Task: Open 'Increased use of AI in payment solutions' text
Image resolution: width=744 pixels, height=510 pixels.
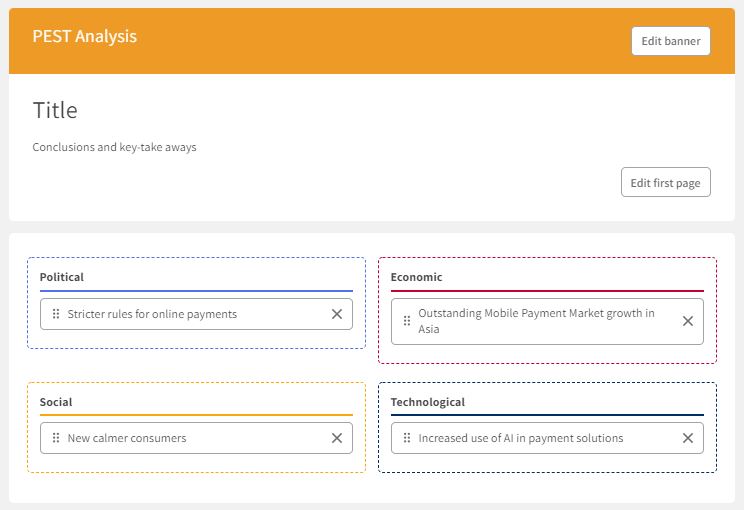Action: tap(520, 438)
